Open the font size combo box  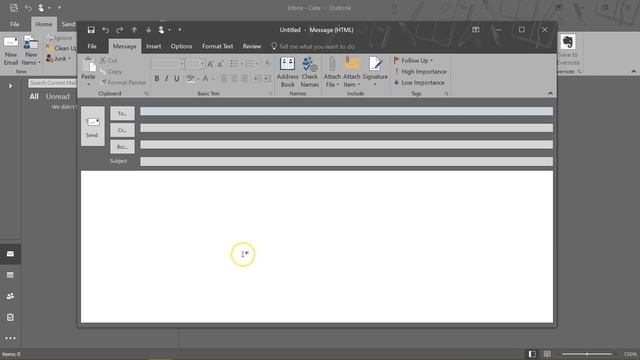[x=195, y=64]
